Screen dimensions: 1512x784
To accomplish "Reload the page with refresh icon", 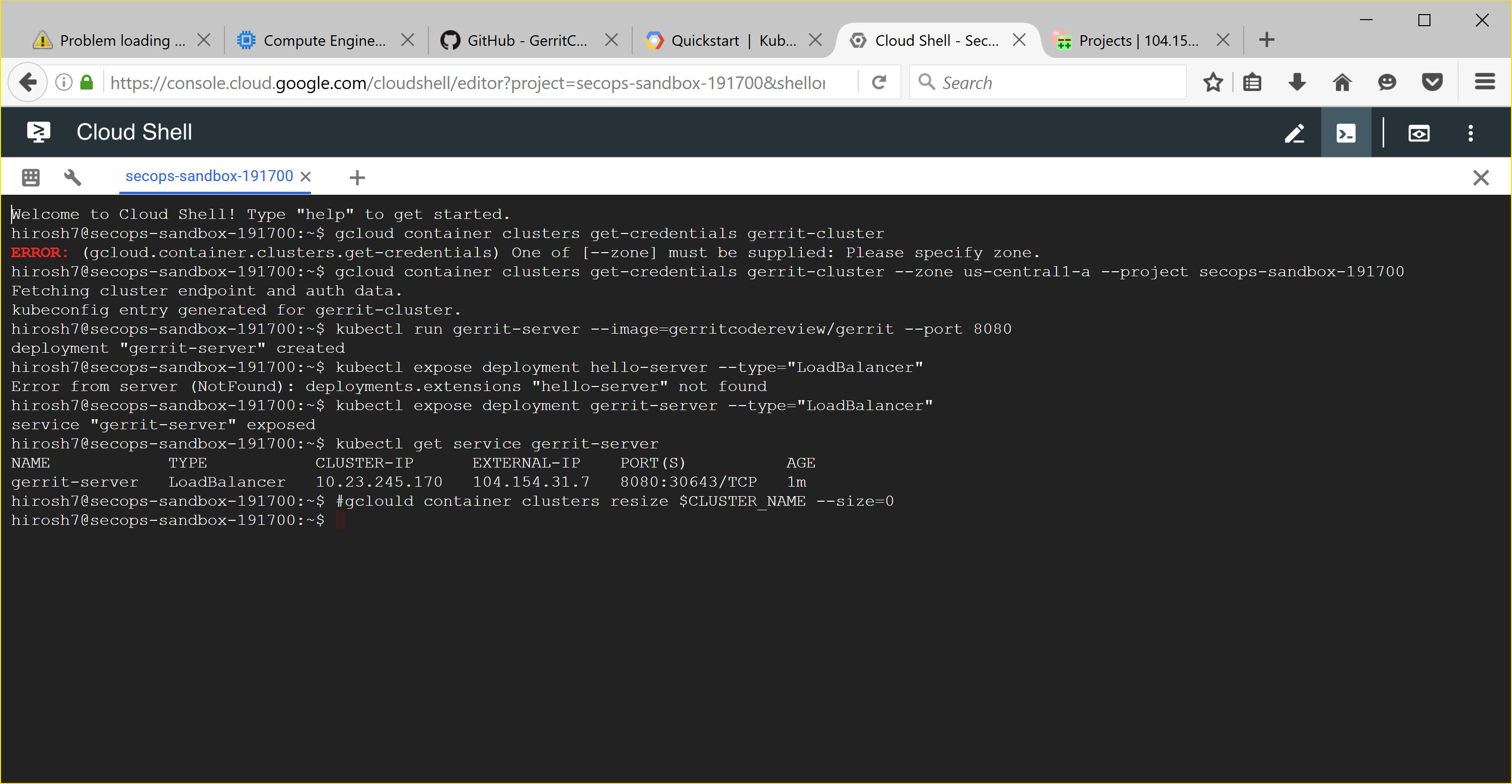I will click(x=879, y=82).
